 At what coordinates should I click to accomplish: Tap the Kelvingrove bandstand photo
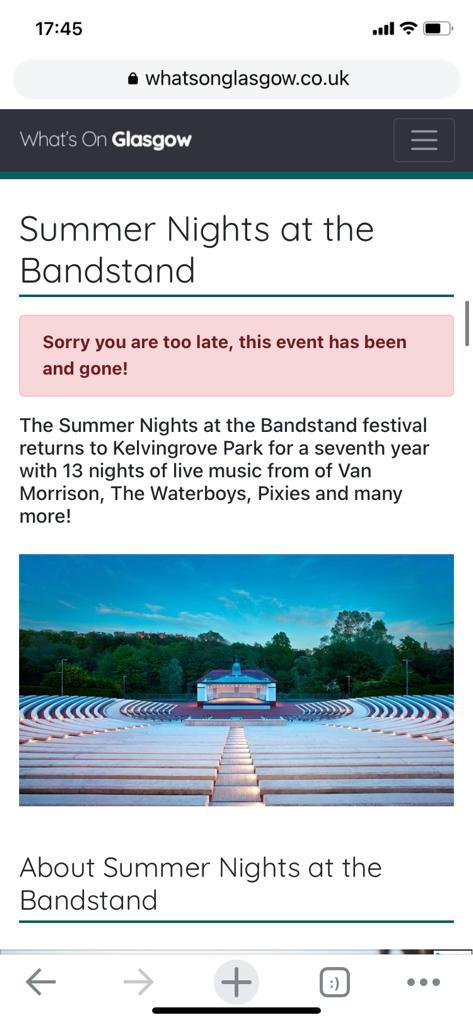pos(236,680)
